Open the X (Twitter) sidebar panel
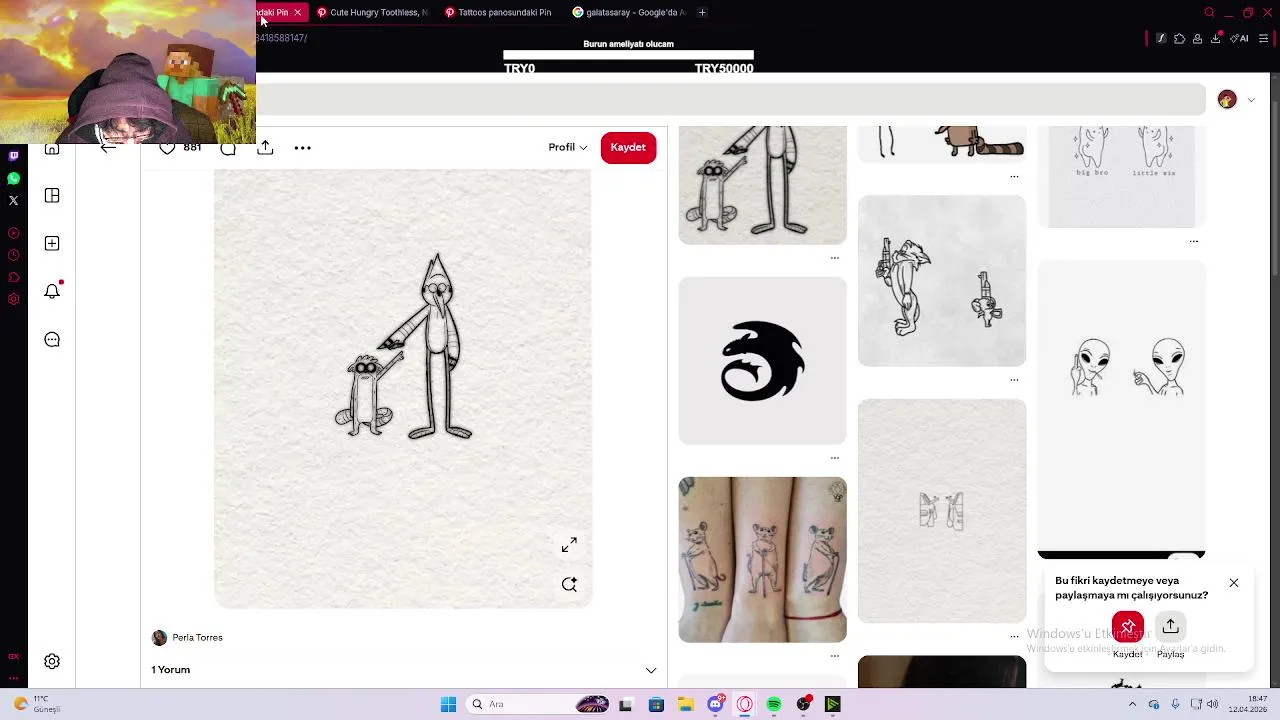Screen dimensions: 1280x720 [x=13, y=200]
